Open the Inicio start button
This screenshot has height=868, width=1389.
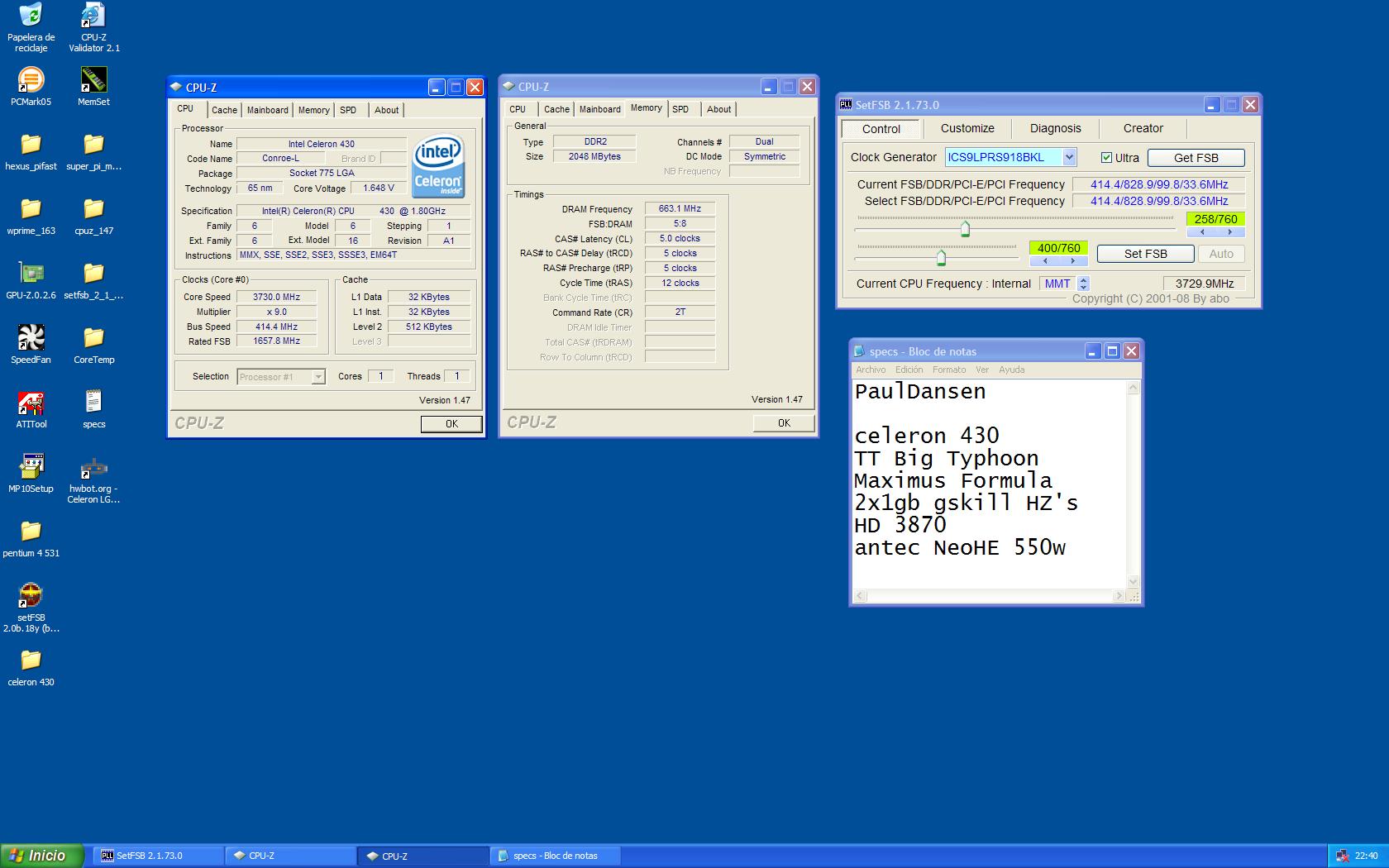pos(42,856)
